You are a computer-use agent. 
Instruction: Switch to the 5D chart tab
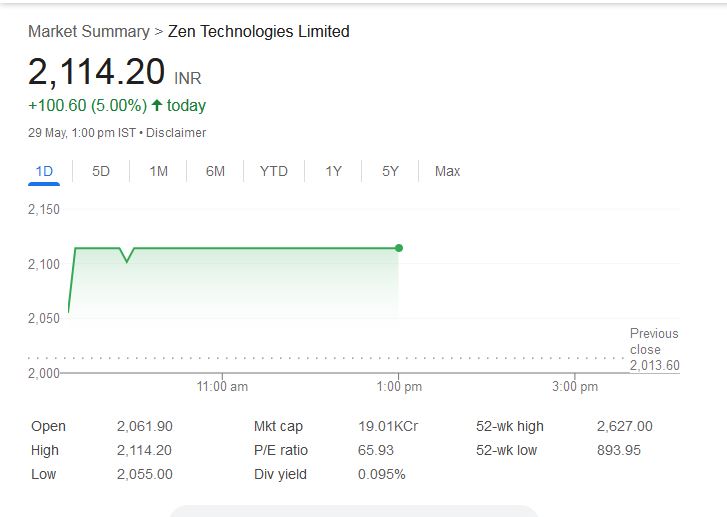pos(101,171)
